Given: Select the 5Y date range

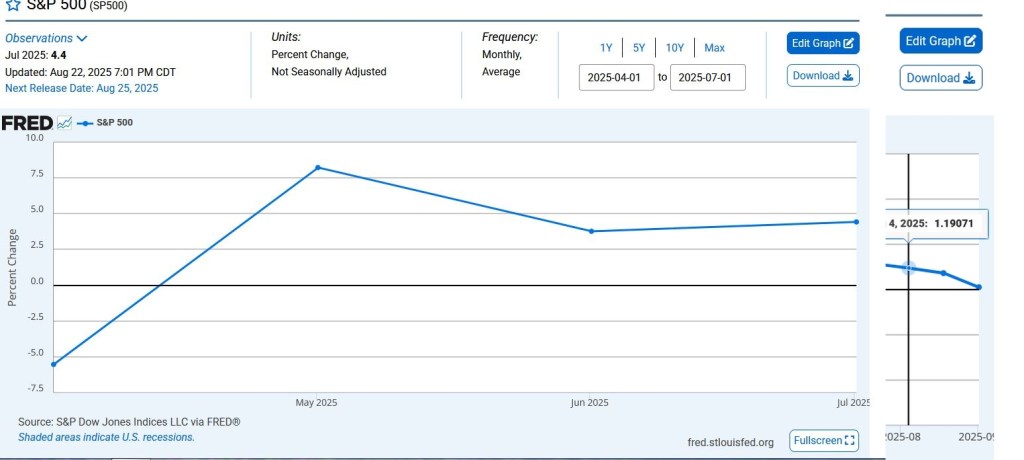Looking at the screenshot, I should 639,48.
